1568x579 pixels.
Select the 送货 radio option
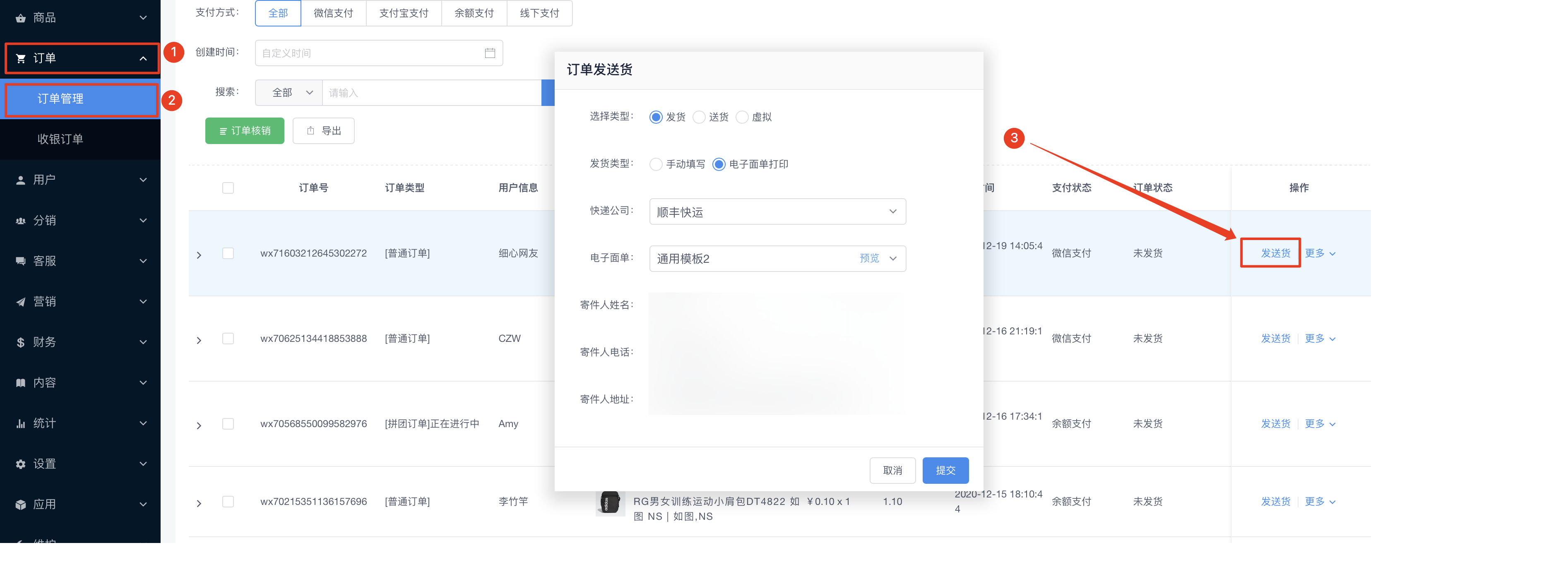pyautogui.click(x=699, y=117)
